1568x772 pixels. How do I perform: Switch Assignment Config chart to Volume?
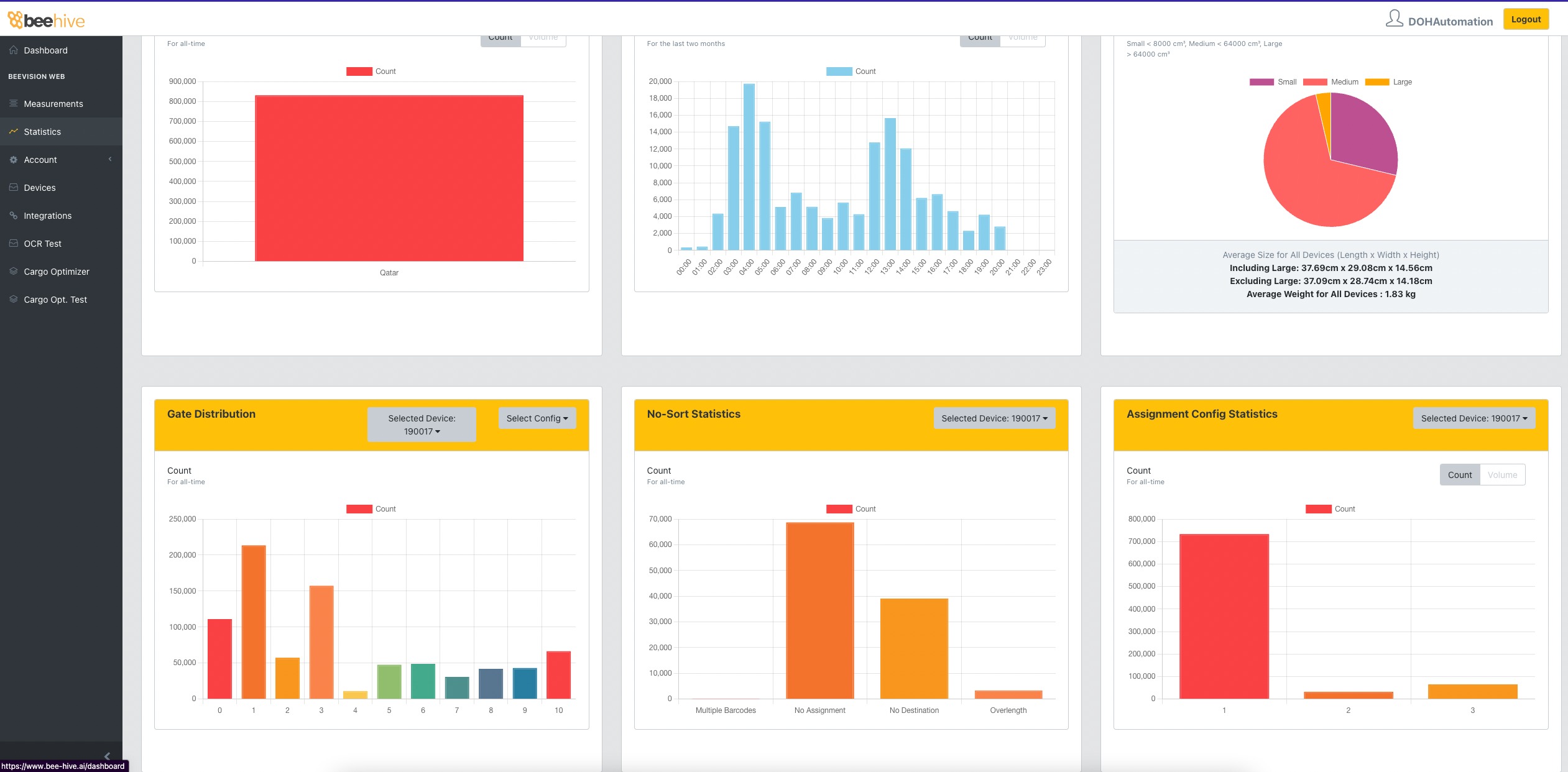click(1502, 475)
